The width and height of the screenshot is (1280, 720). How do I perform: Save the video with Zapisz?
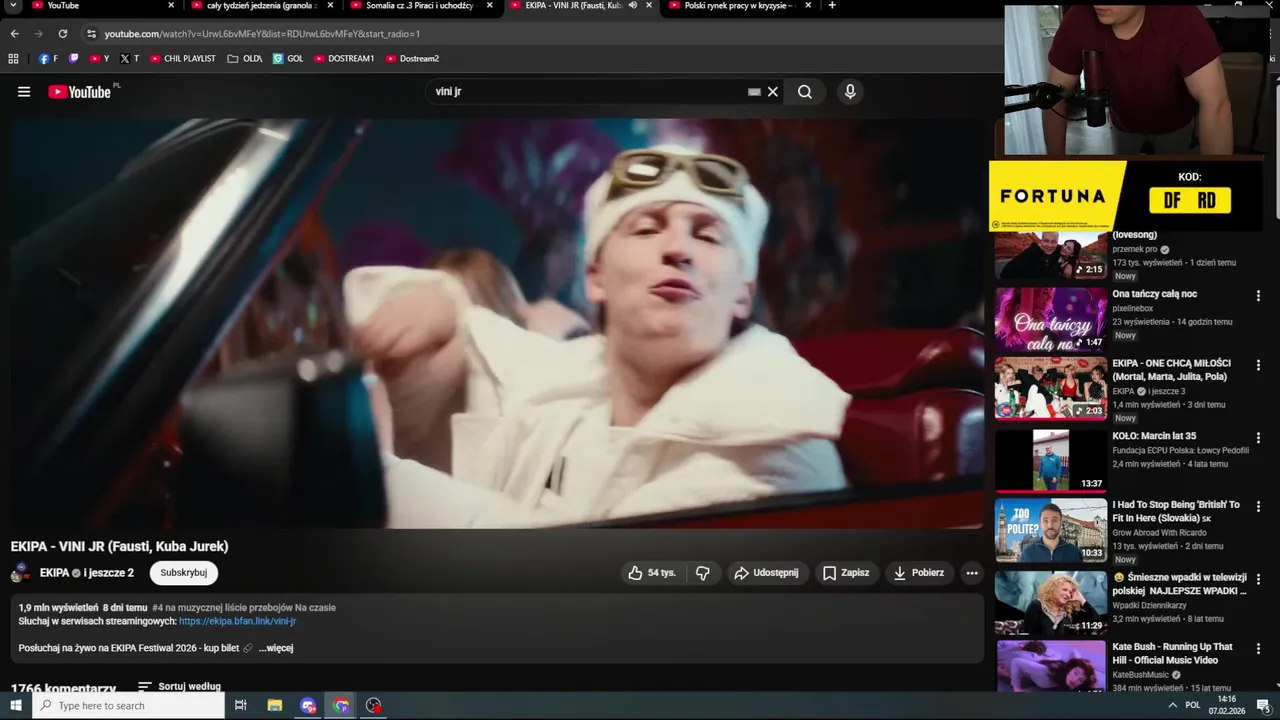coord(846,573)
